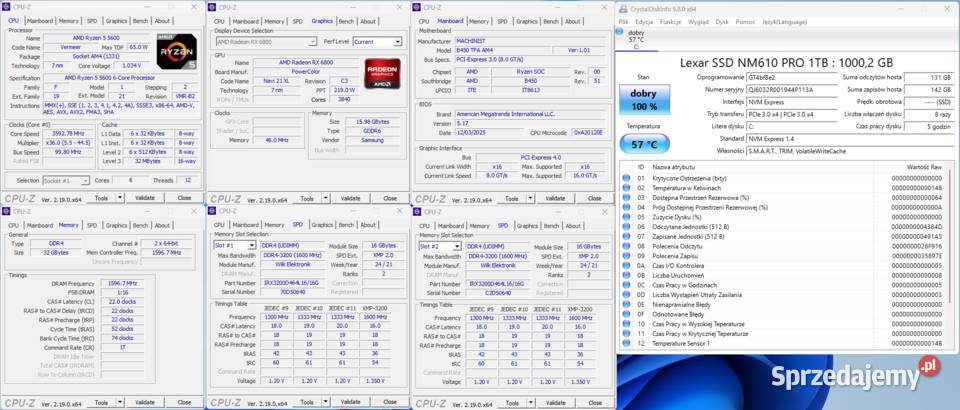This screenshot has height=410, width=960.
Task: Click Tools button in Slot #1 SPD window
Action: pyautogui.click(x=307, y=402)
